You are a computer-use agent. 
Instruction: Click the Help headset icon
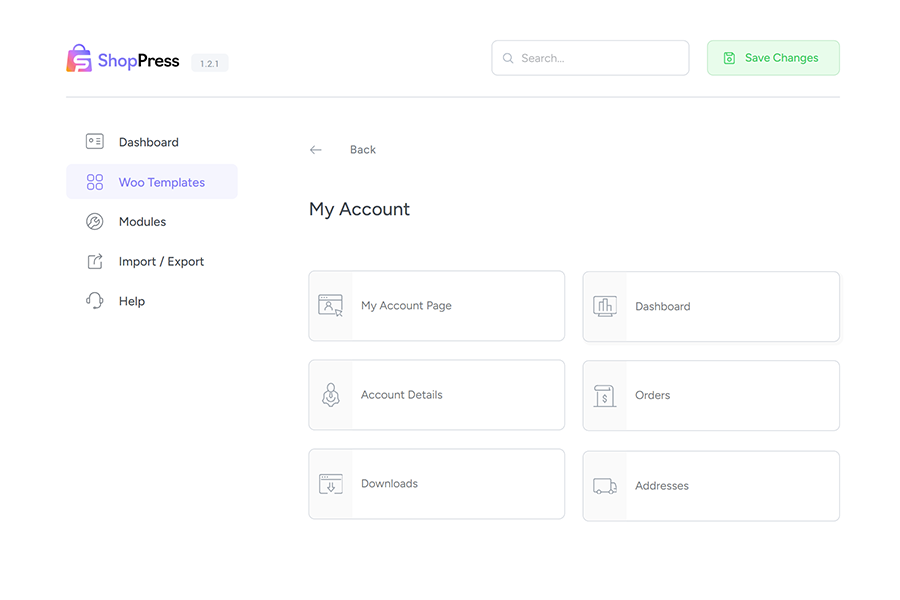point(95,301)
